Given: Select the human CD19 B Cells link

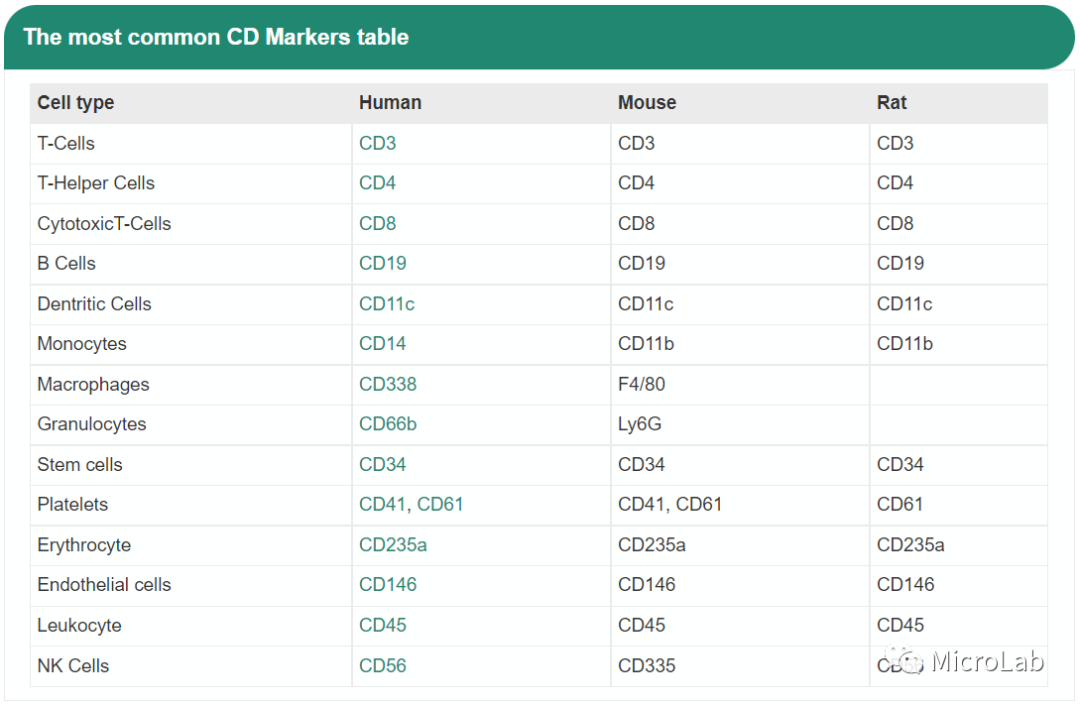Looking at the screenshot, I should tap(383, 263).
